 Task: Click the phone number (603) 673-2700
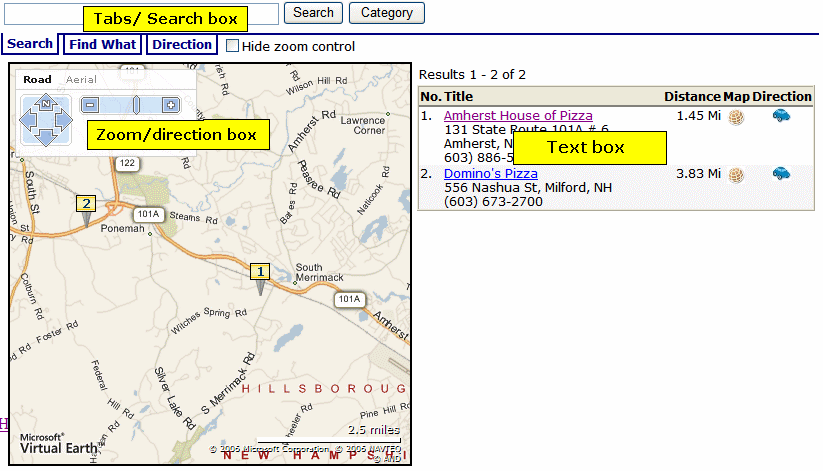tap(493, 202)
